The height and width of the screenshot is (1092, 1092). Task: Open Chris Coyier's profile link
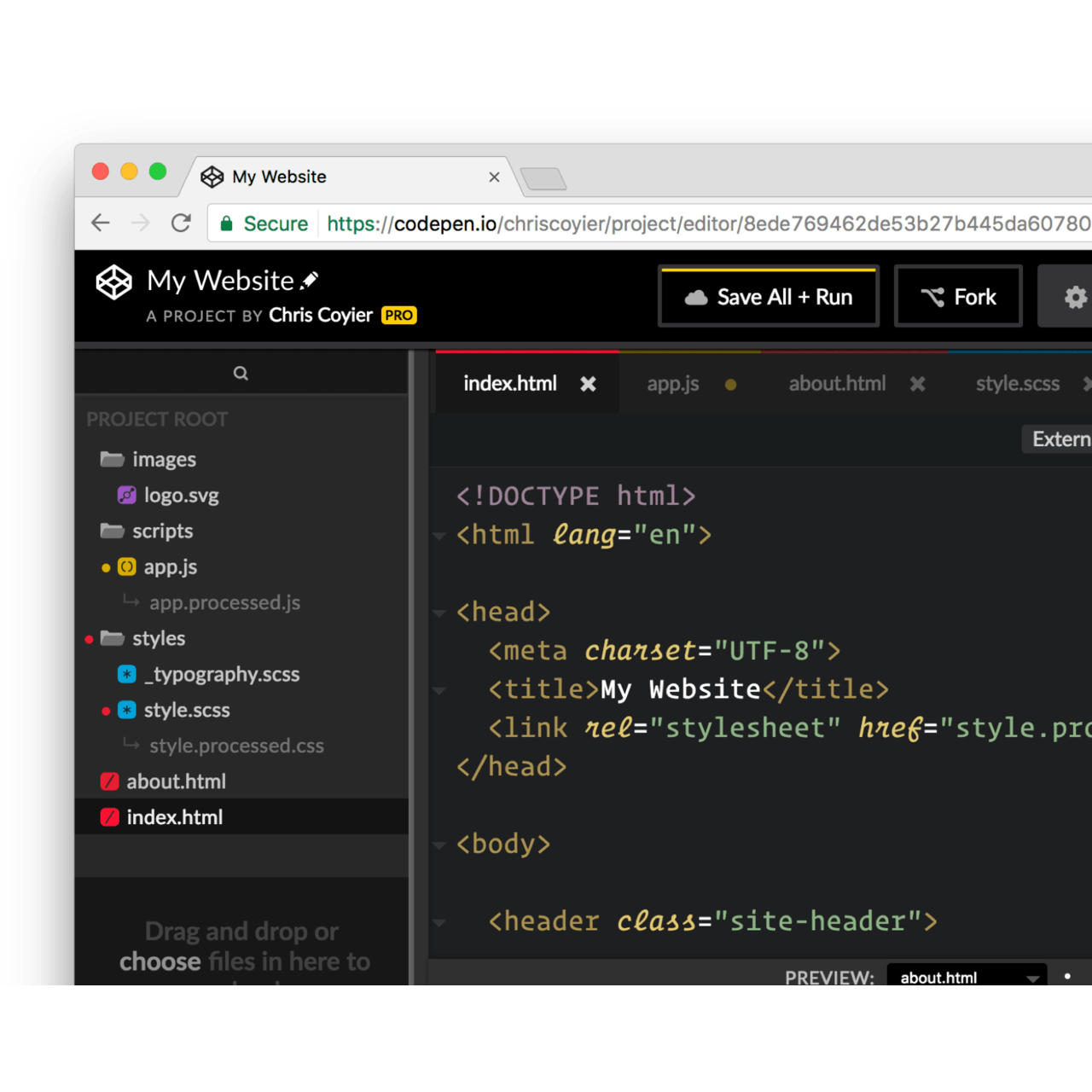(320, 316)
